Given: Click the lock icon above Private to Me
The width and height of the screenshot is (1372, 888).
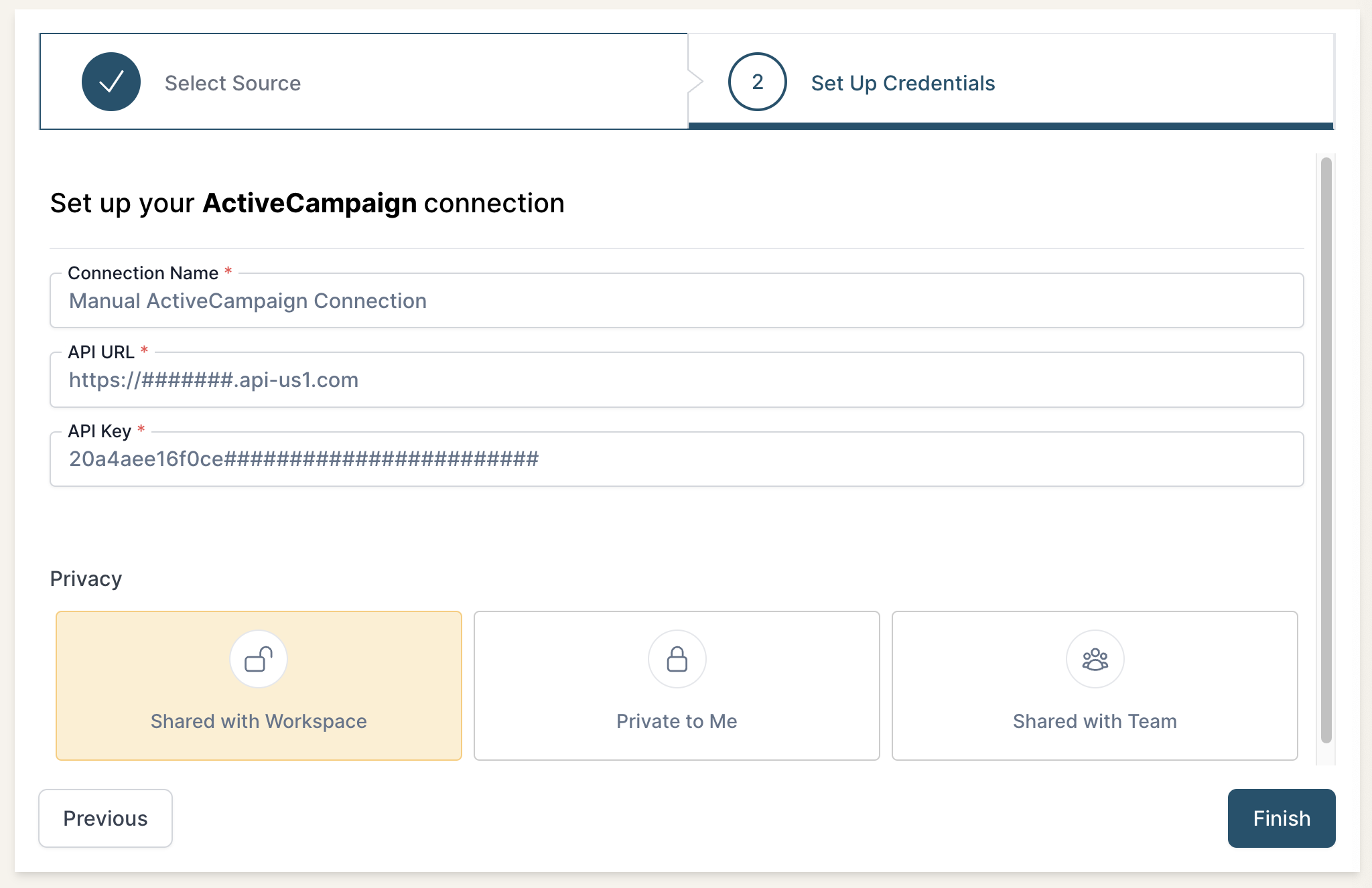Looking at the screenshot, I should pos(677,658).
